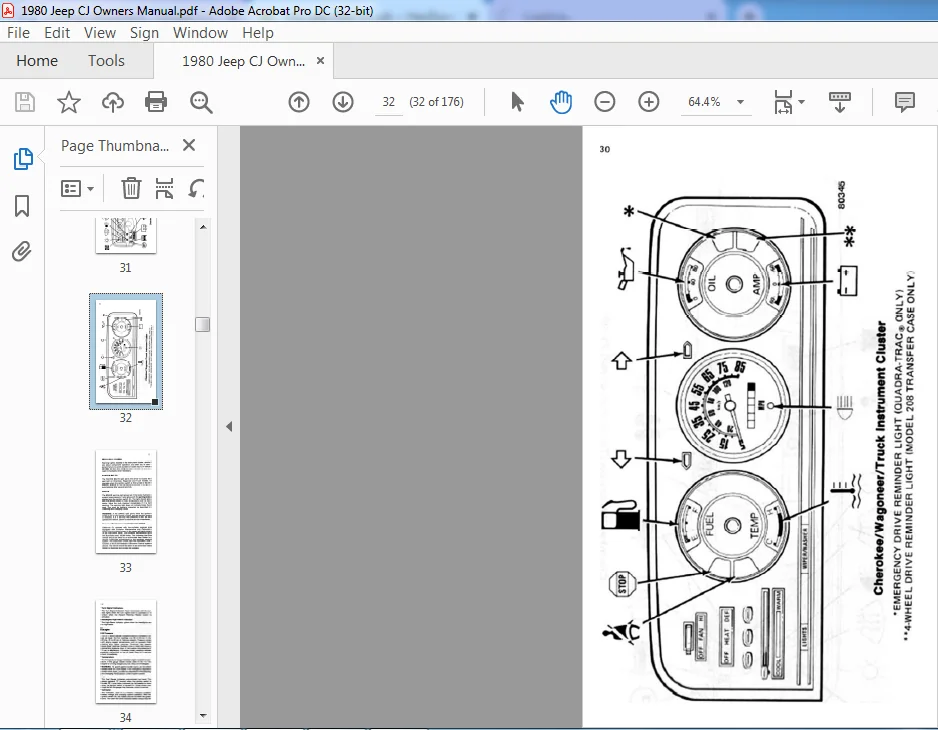Add bookmark star icon in toolbar
Screen dimensions: 938x730
(69, 102)
